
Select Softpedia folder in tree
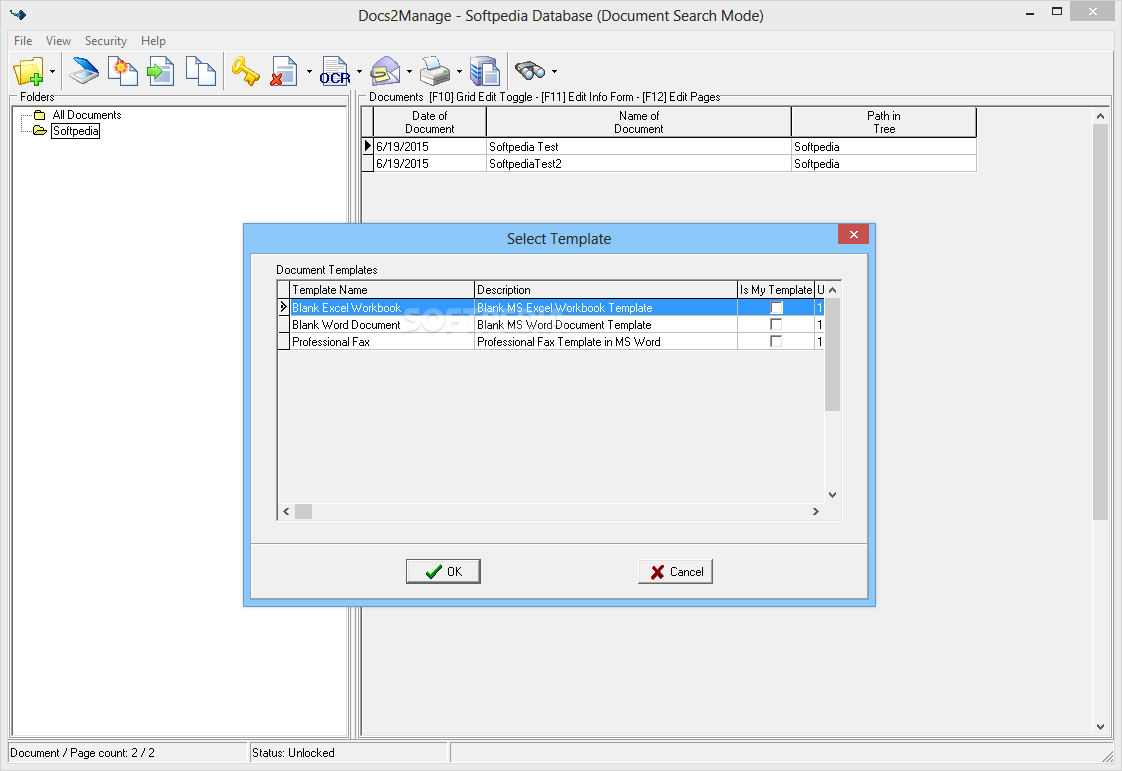[75, 131]
